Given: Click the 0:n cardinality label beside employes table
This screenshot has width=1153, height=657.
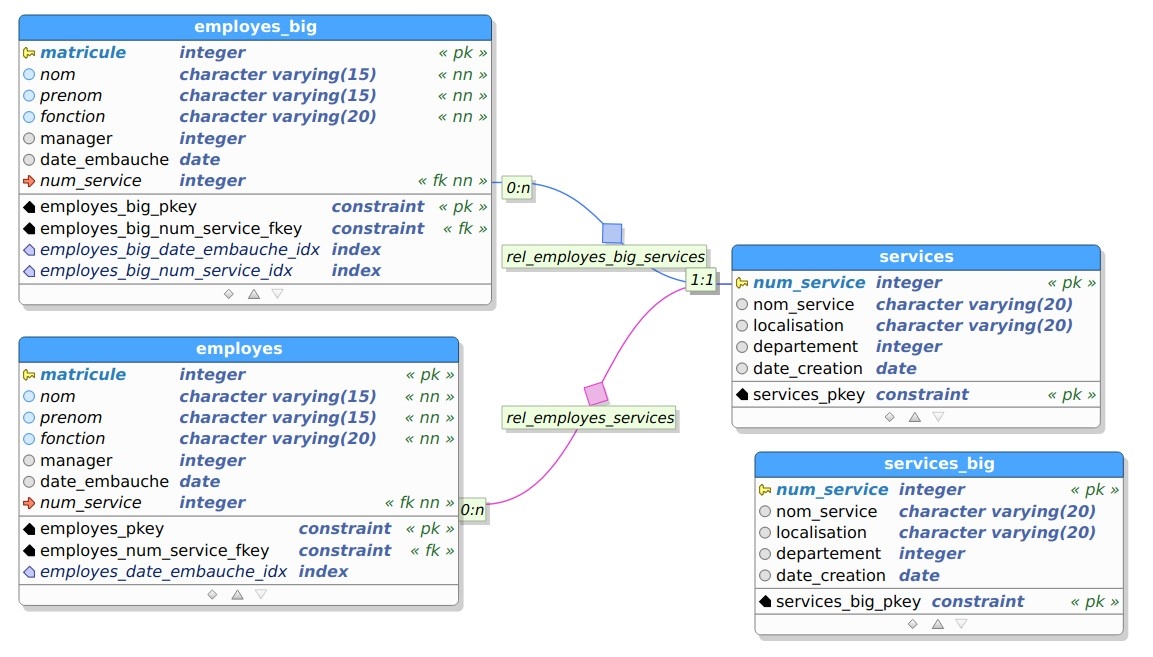Looking at the screenshot, I should click(472, 510).
